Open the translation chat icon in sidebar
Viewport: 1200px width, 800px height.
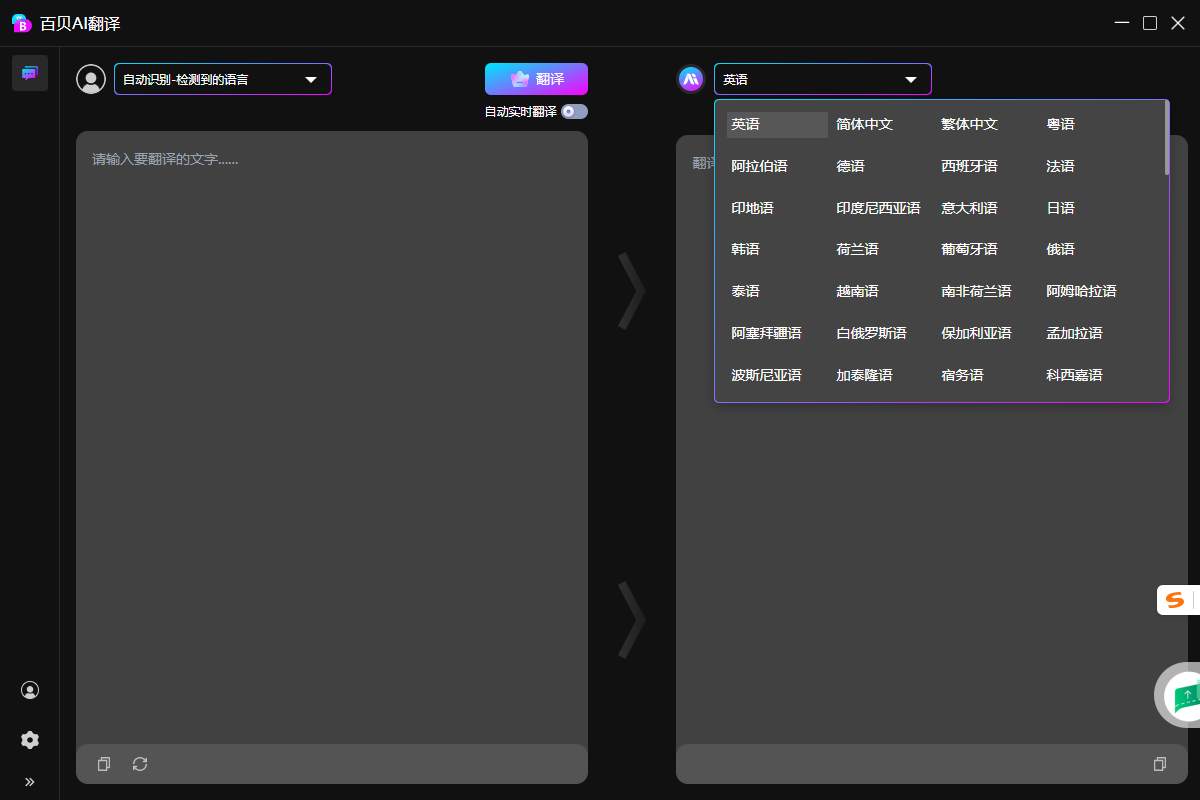point(30,73)
